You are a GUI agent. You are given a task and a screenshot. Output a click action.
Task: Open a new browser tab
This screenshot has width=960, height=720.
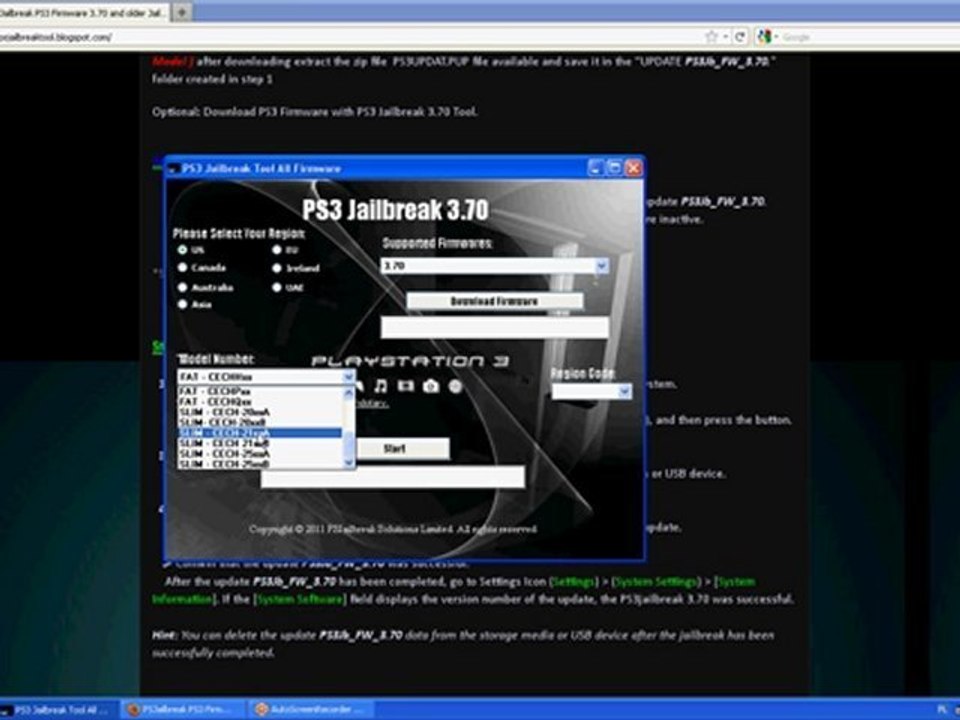pyautogui.click(x=182, y=12)
